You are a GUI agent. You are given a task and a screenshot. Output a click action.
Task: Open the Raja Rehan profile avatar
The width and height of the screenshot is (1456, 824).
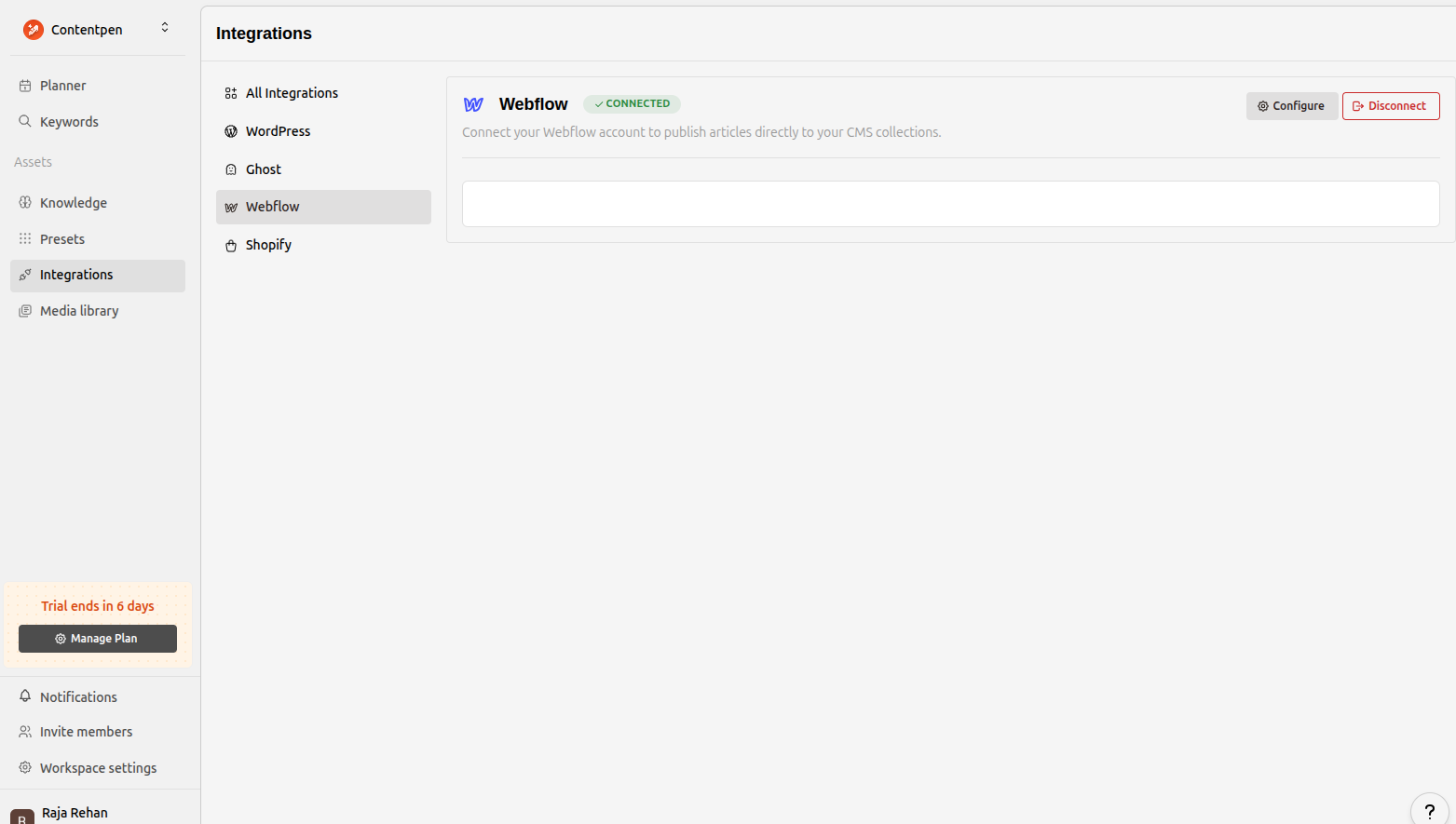pos(22,816)
